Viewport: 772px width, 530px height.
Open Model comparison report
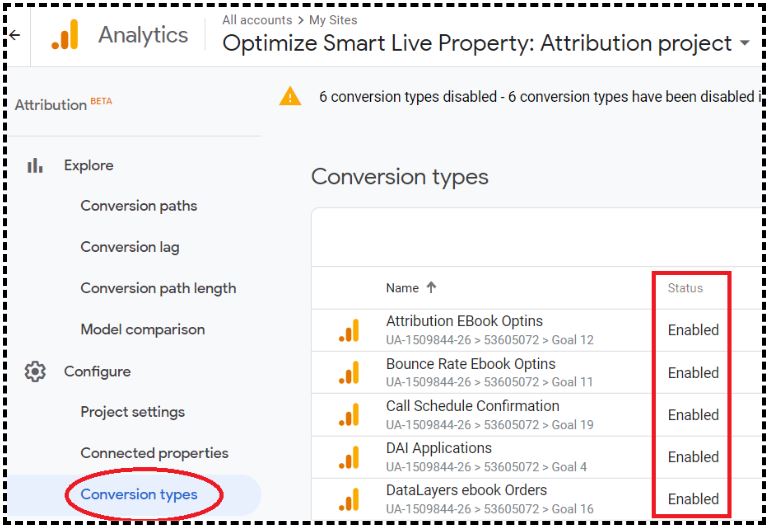143,329
